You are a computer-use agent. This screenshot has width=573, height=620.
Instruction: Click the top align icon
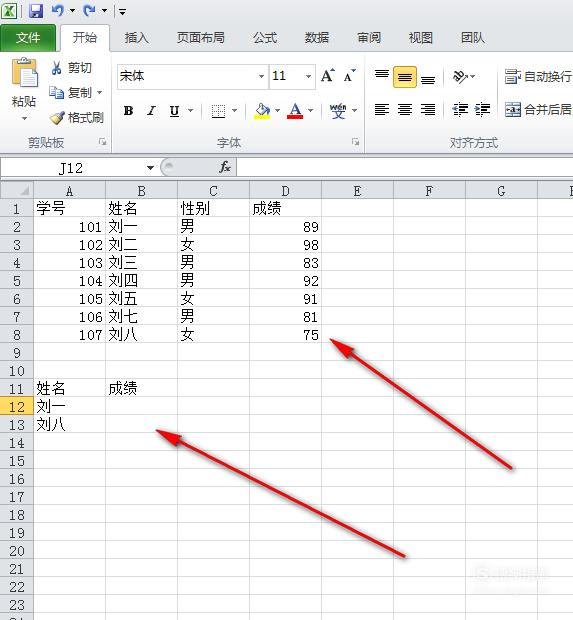click(x=382, y=76)
